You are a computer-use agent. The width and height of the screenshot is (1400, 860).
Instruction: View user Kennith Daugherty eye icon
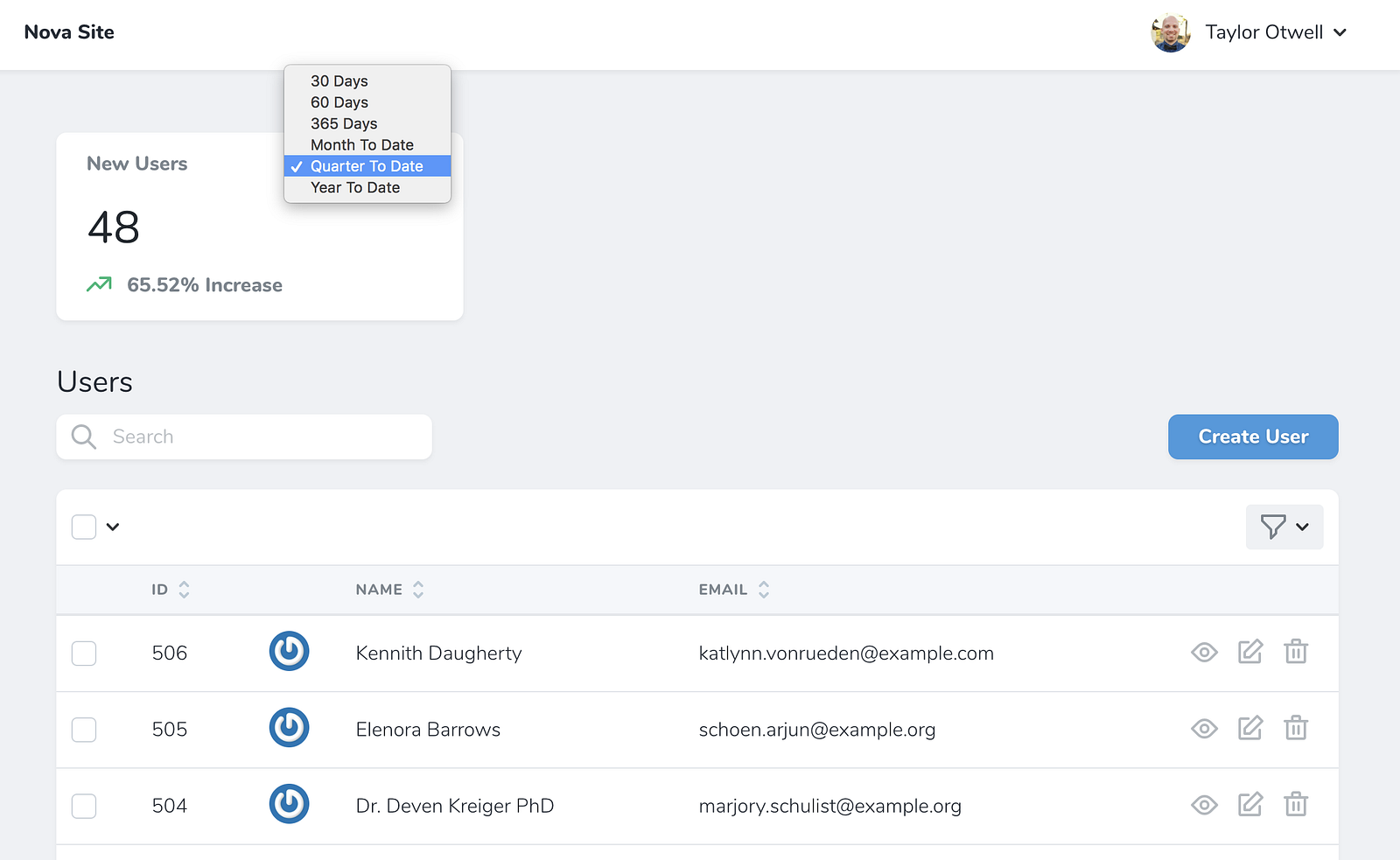(x=1204, y=653)
